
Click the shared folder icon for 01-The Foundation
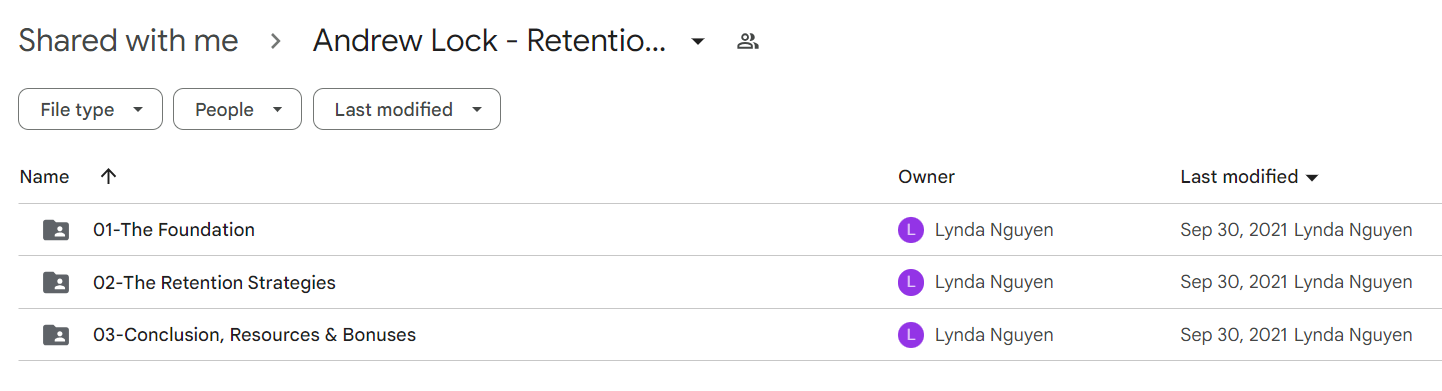point(56,230)
